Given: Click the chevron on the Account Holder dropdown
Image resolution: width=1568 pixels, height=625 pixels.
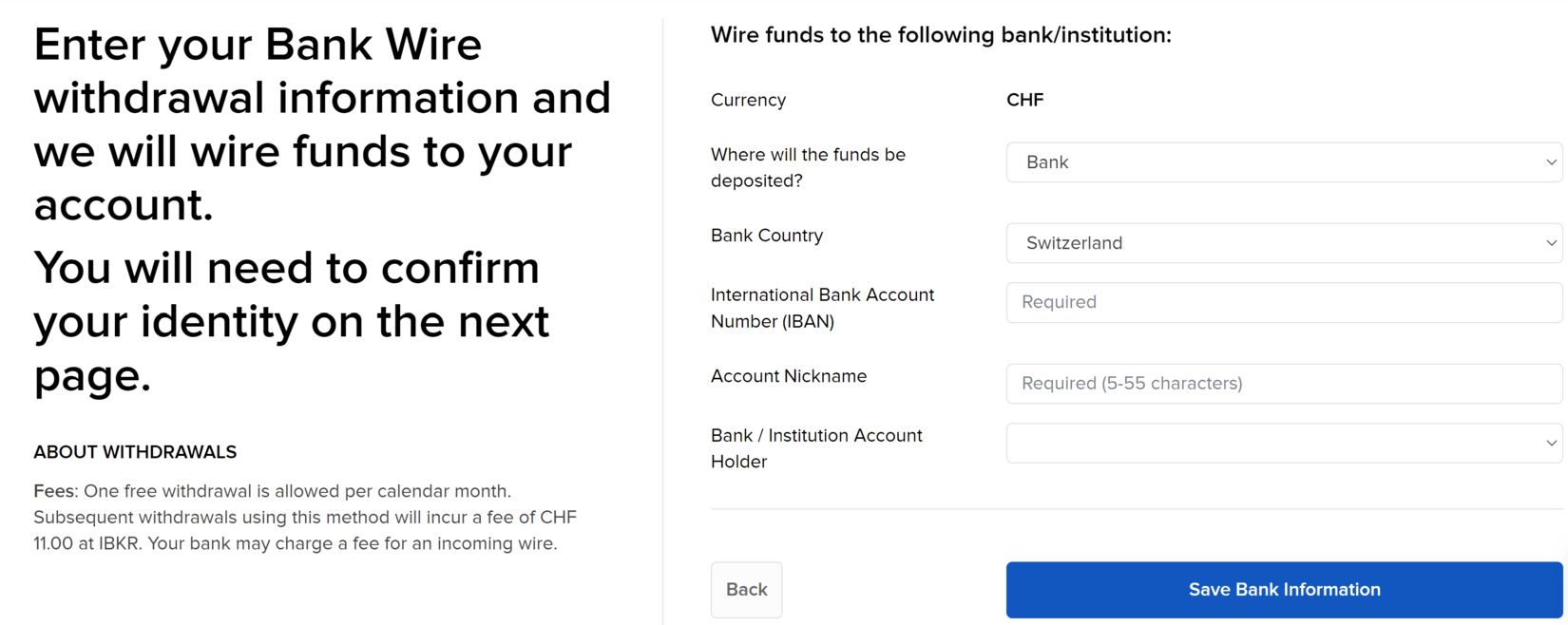Looking at the screenshot, I should (1551, 443).
